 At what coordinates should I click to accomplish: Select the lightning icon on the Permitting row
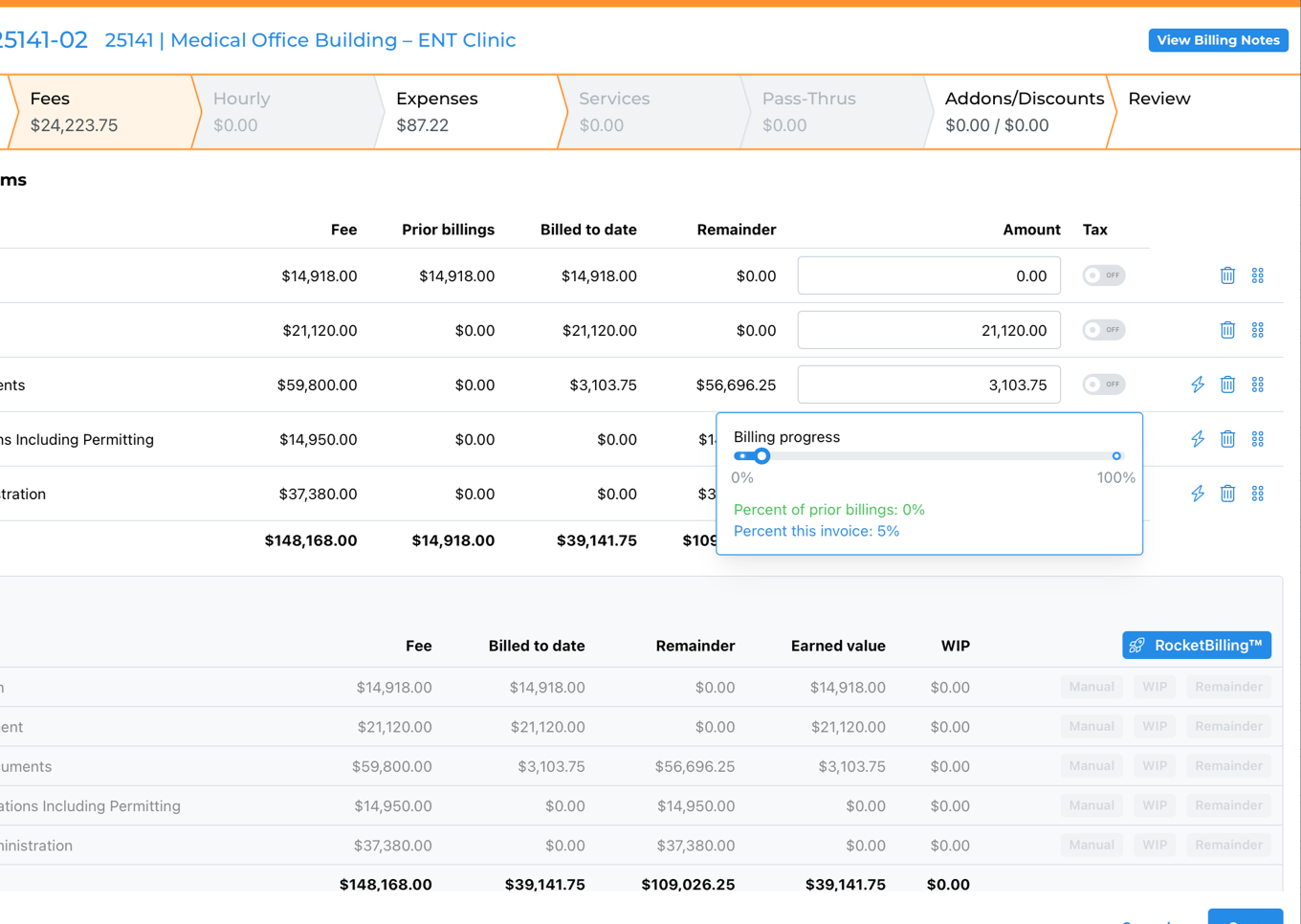click(x=1198, y=439)
